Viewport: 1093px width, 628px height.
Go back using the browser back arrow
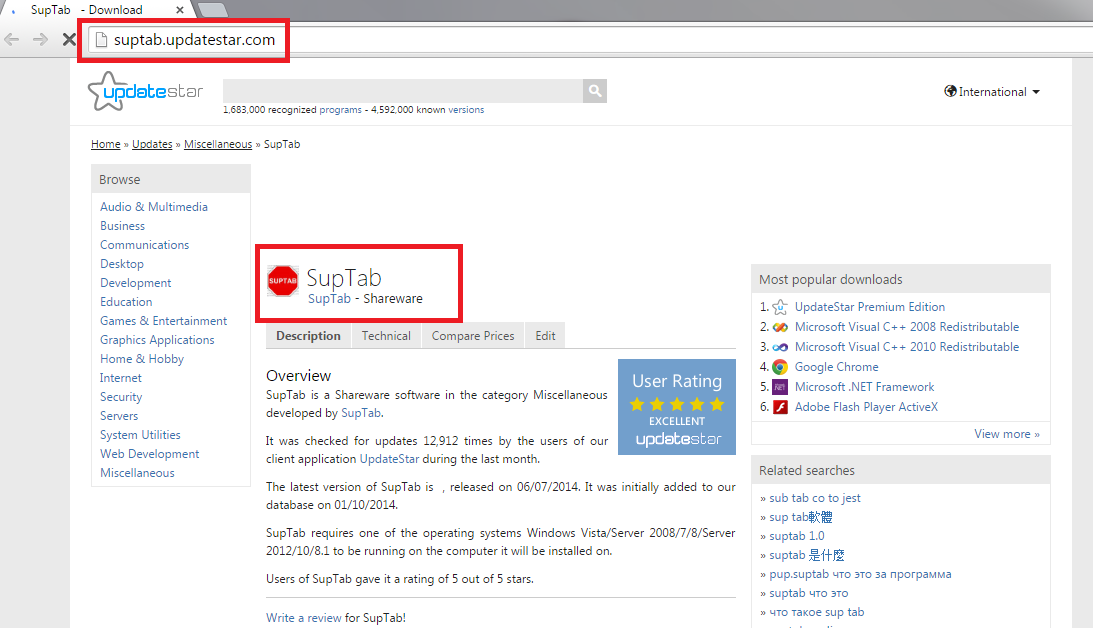point(13,40)
